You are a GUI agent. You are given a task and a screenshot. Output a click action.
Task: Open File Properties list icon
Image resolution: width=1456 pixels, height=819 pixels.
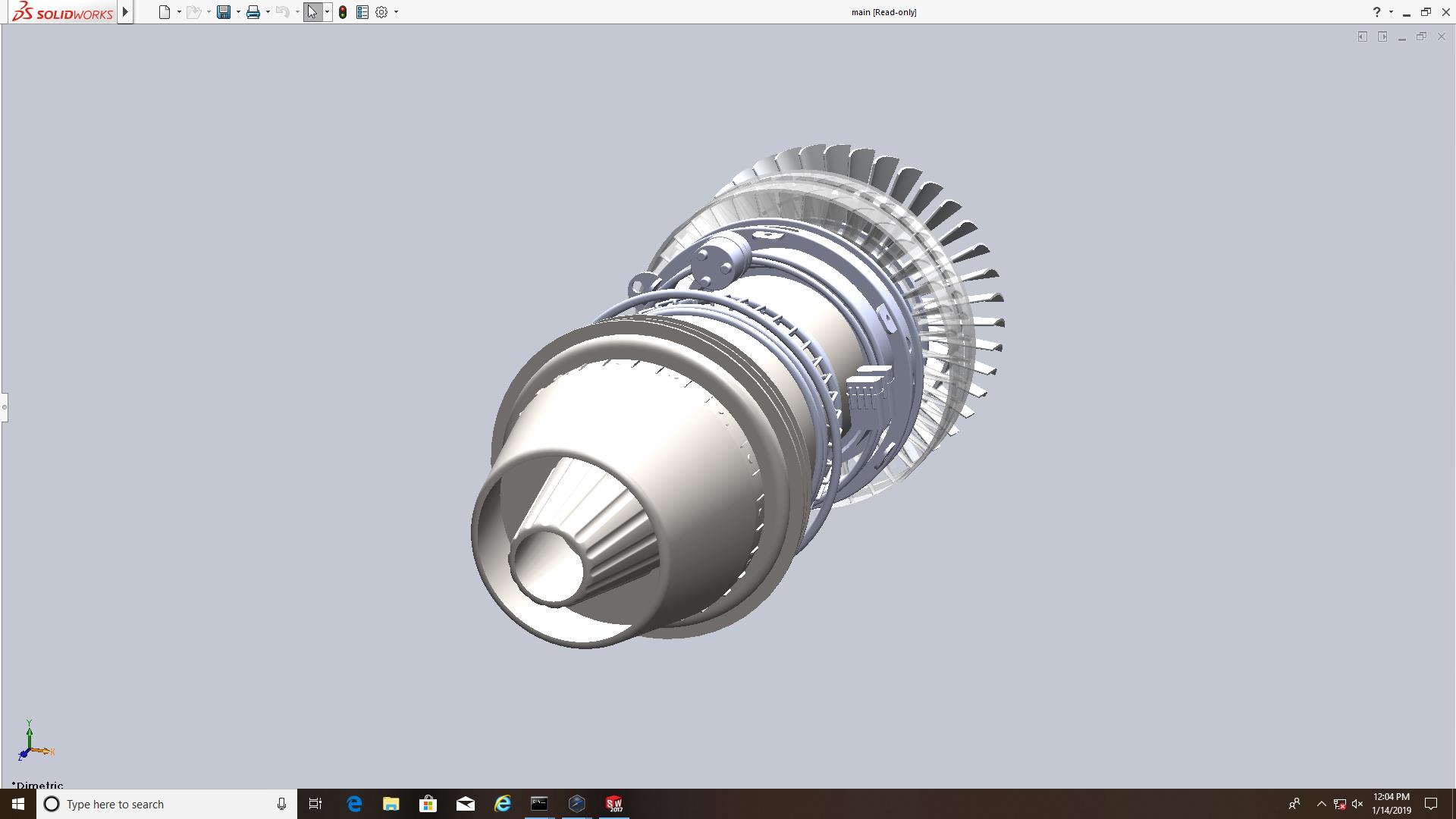362,12
